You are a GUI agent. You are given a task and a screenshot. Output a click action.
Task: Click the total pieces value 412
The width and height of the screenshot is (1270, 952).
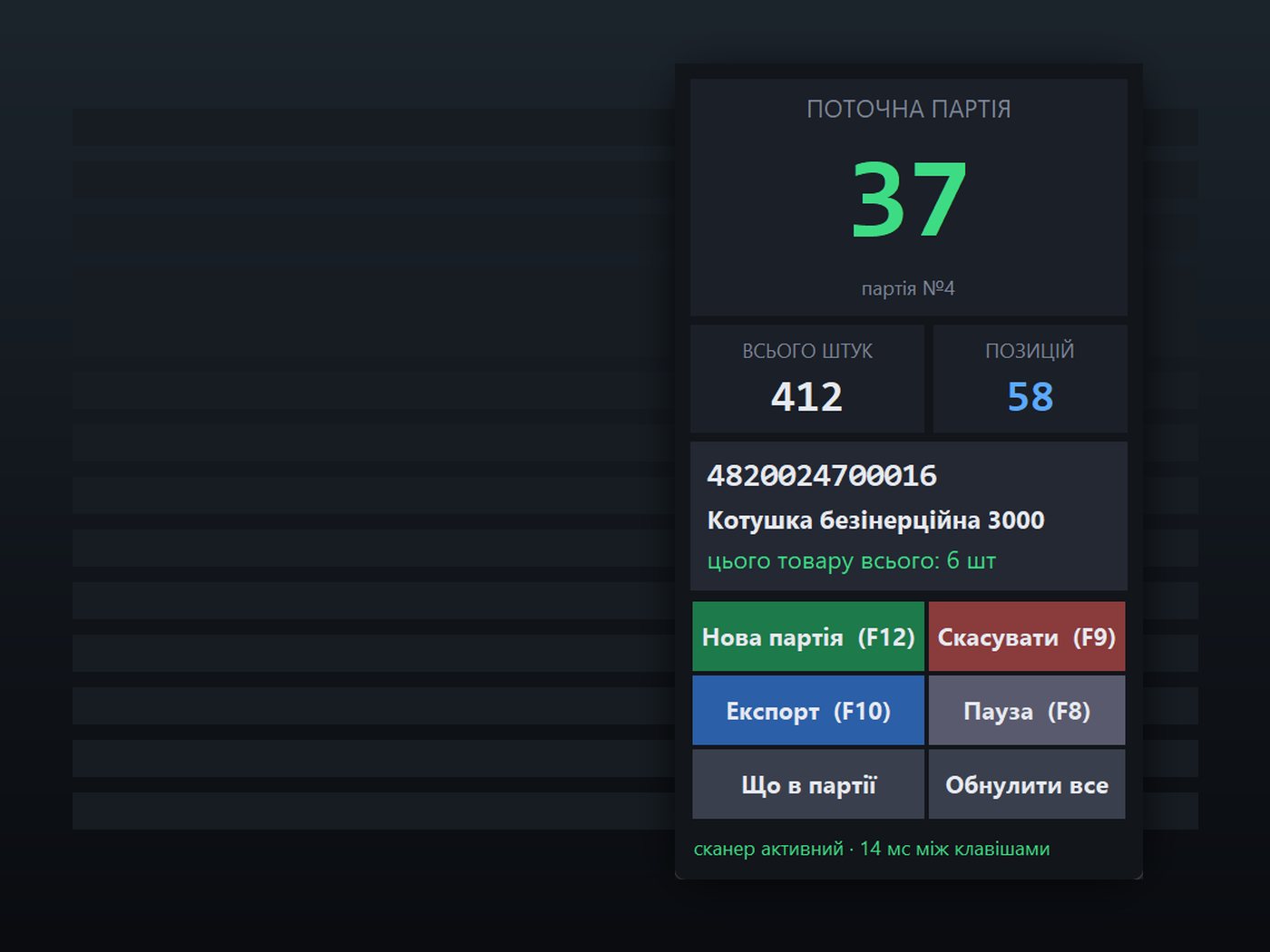806,397
